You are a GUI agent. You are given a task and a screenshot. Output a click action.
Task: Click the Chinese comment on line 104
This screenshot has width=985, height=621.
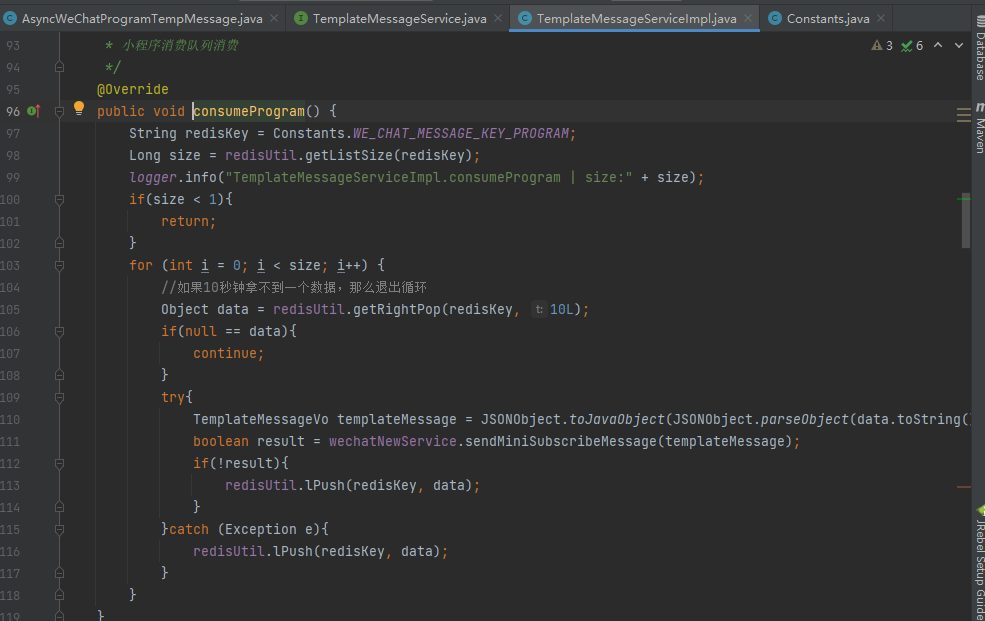pos(294,288)
